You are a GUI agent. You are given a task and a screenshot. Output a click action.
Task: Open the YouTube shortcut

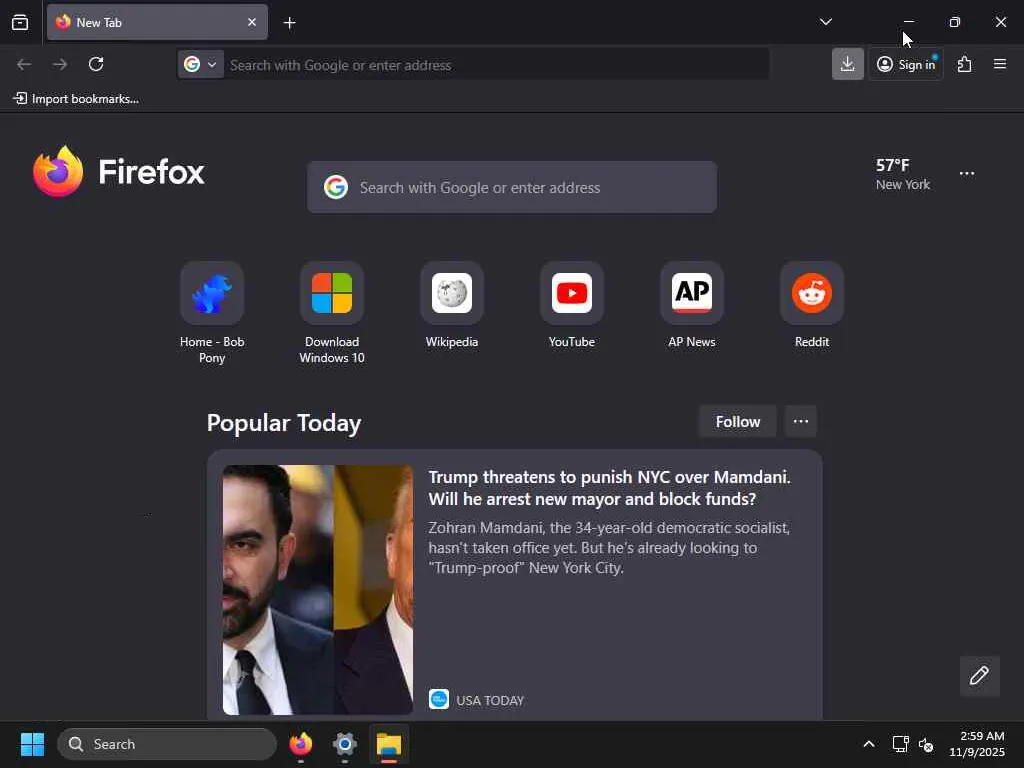tap(572, 306)
